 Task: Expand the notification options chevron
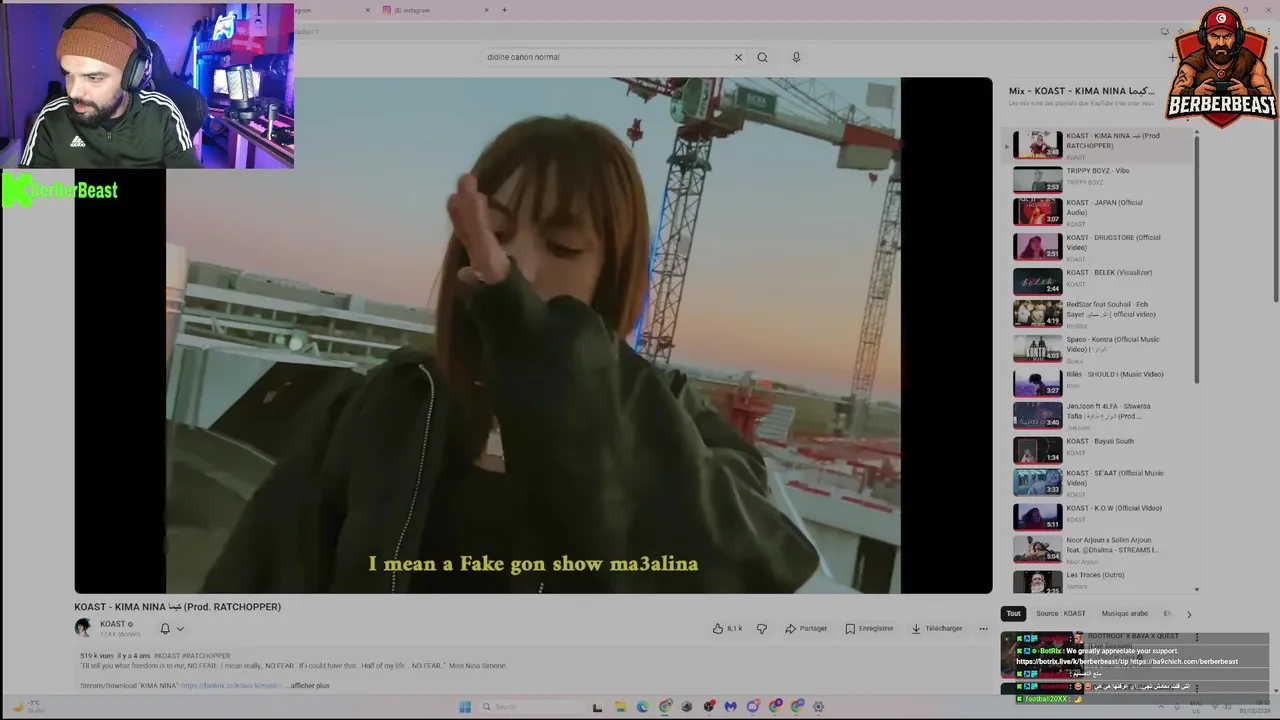pos(180,628)
